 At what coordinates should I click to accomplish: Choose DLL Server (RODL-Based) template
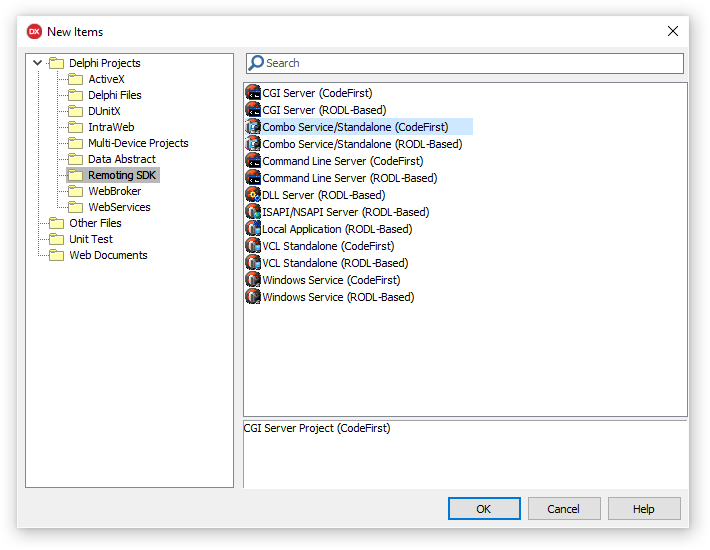click(x=324, y=195)
